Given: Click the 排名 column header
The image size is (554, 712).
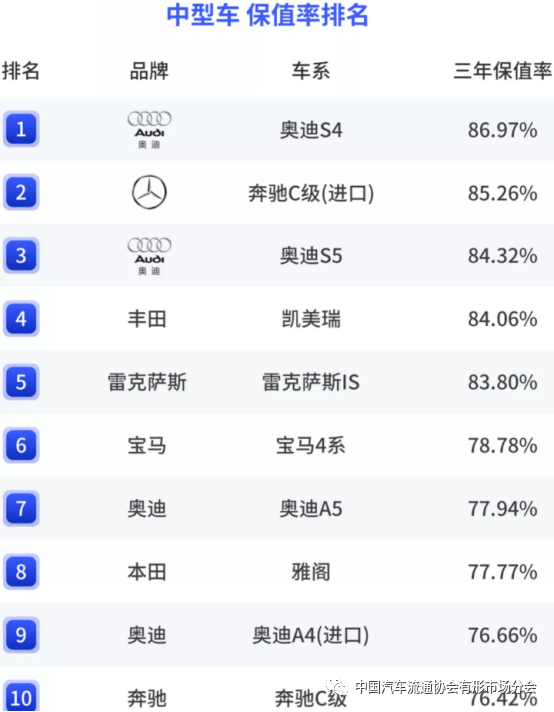Looking at the screenshot, I should point(21,71).
